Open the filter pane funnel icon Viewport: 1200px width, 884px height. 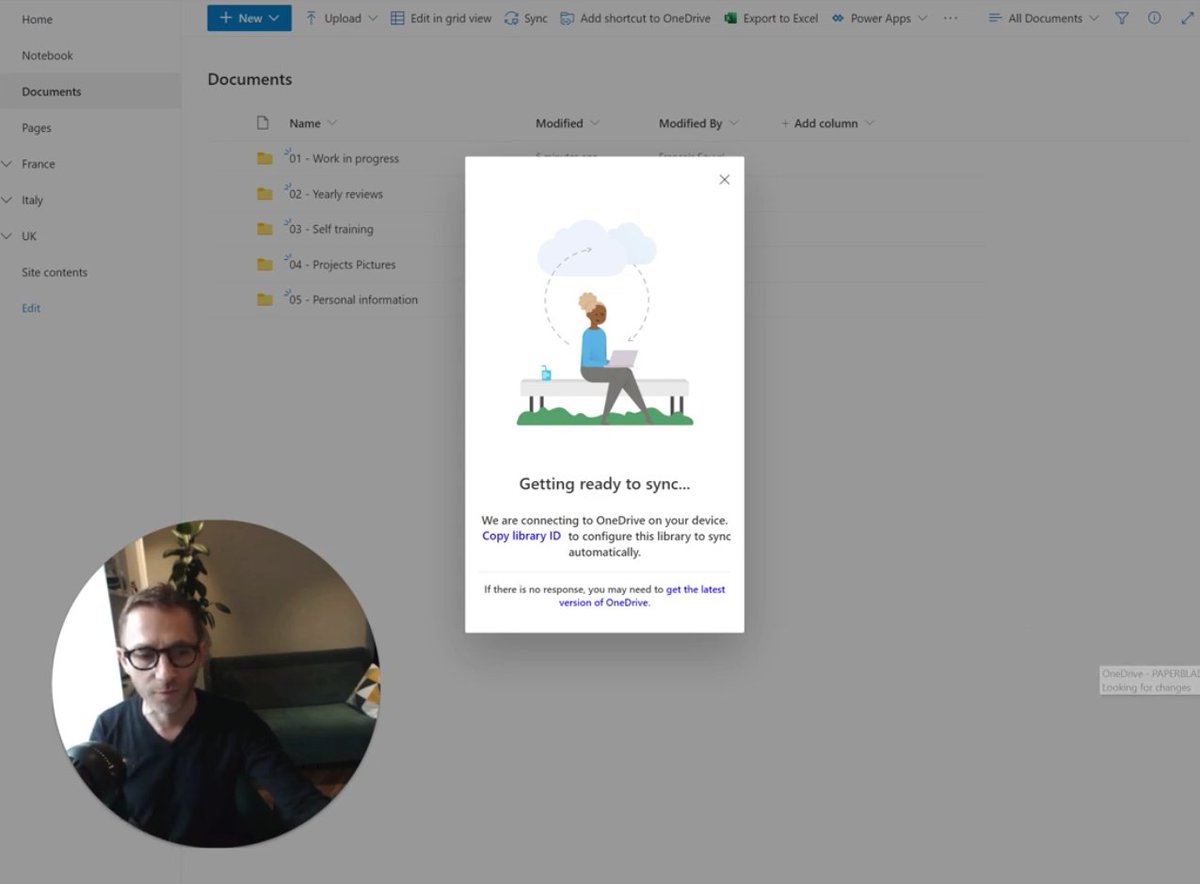pyautogui.click(x=1122, y=17)
